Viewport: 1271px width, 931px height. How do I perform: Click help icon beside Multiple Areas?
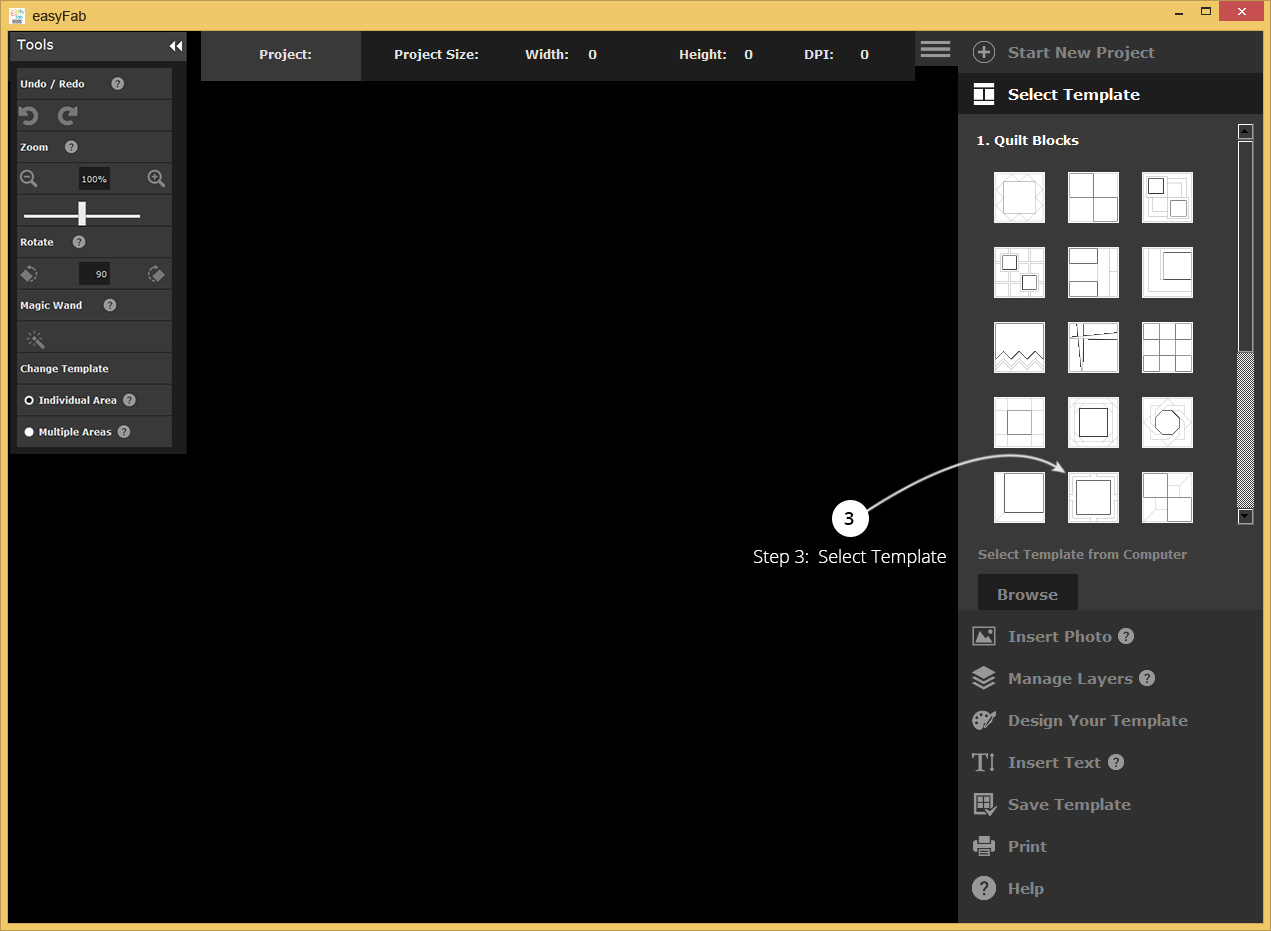coord(124,432)
